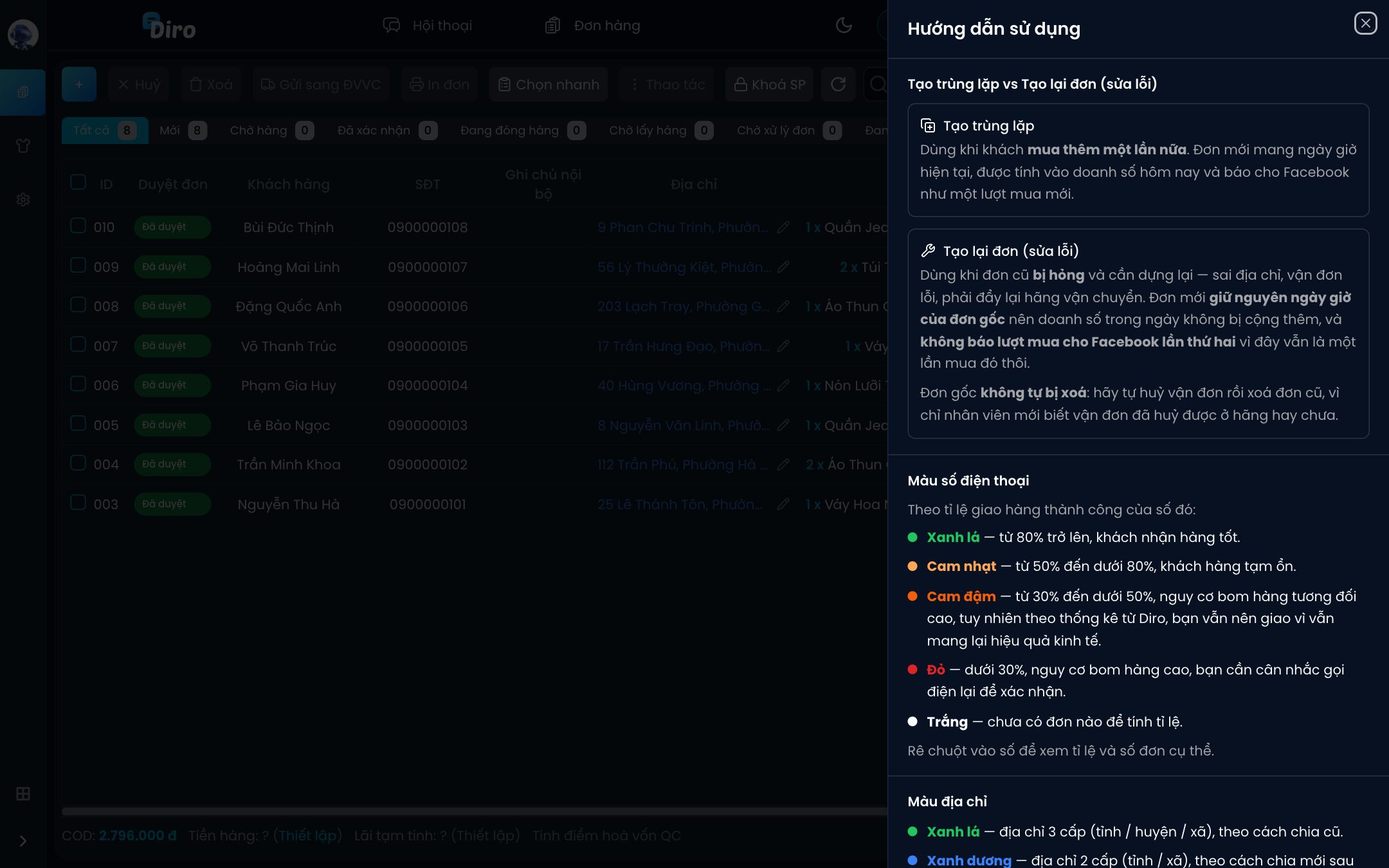Toggle dark mode moon icon

coord(843,25)
